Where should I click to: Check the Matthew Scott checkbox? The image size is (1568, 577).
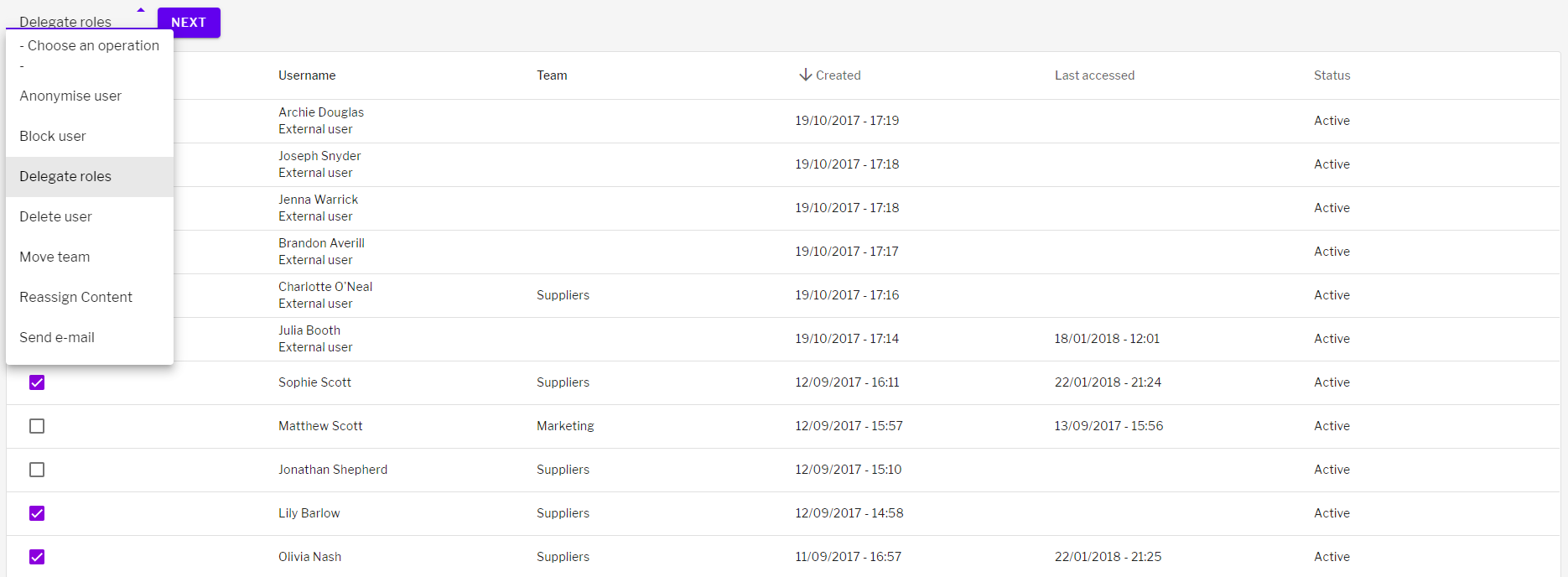coord(37,426)
